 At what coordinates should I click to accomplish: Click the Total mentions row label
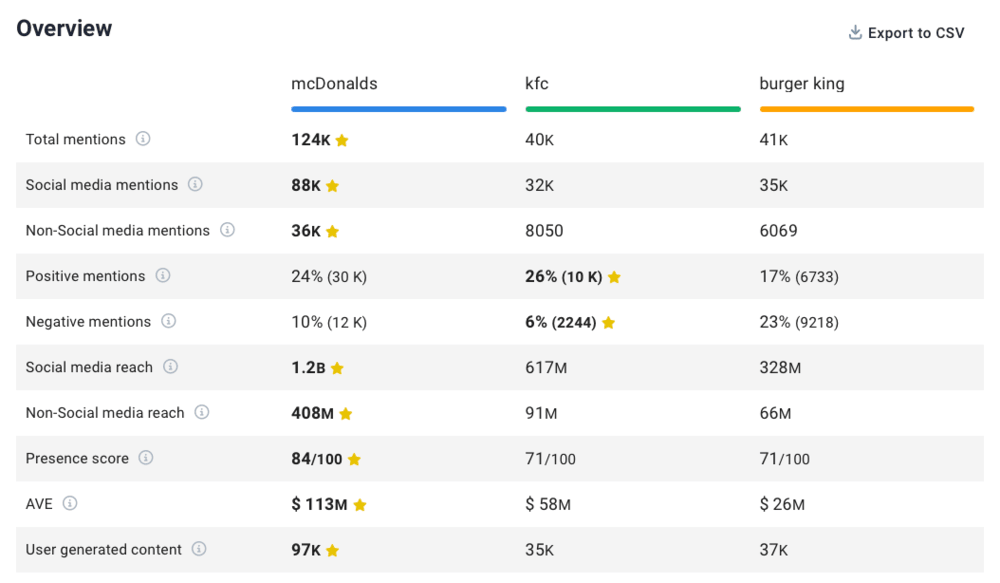pyautogui.click(x=75, y=139)
